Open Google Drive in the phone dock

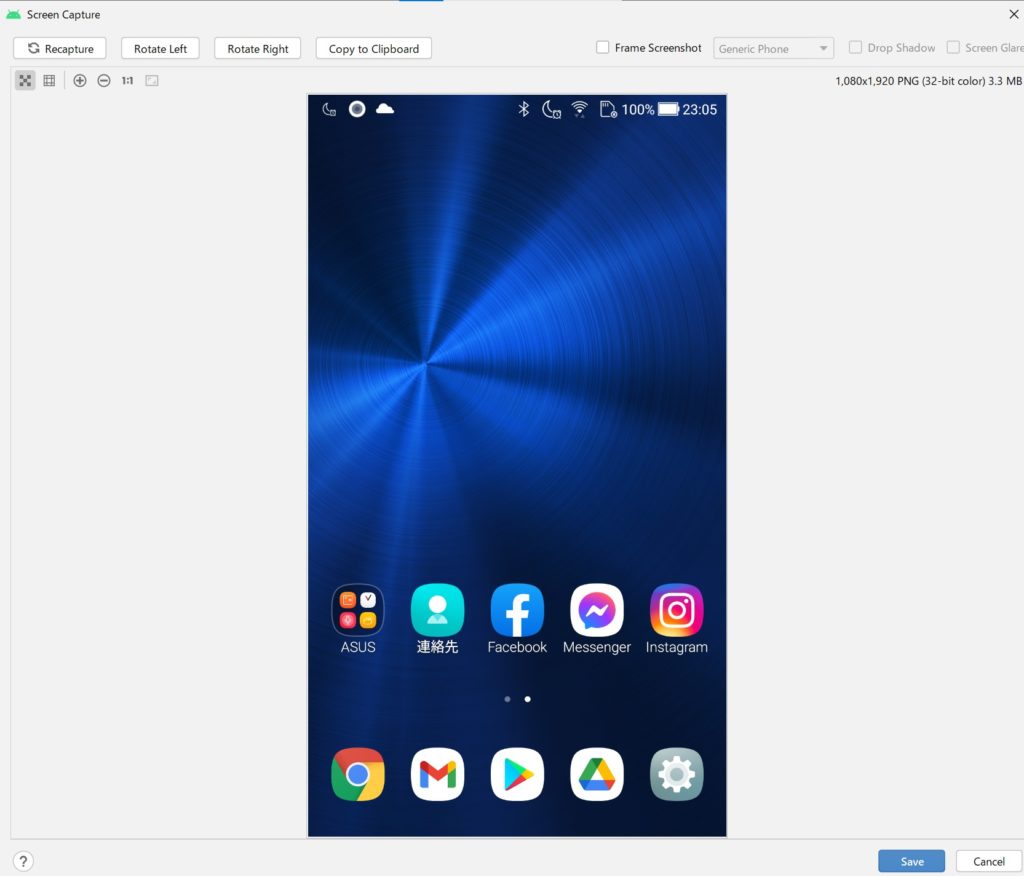pos(597,774)
